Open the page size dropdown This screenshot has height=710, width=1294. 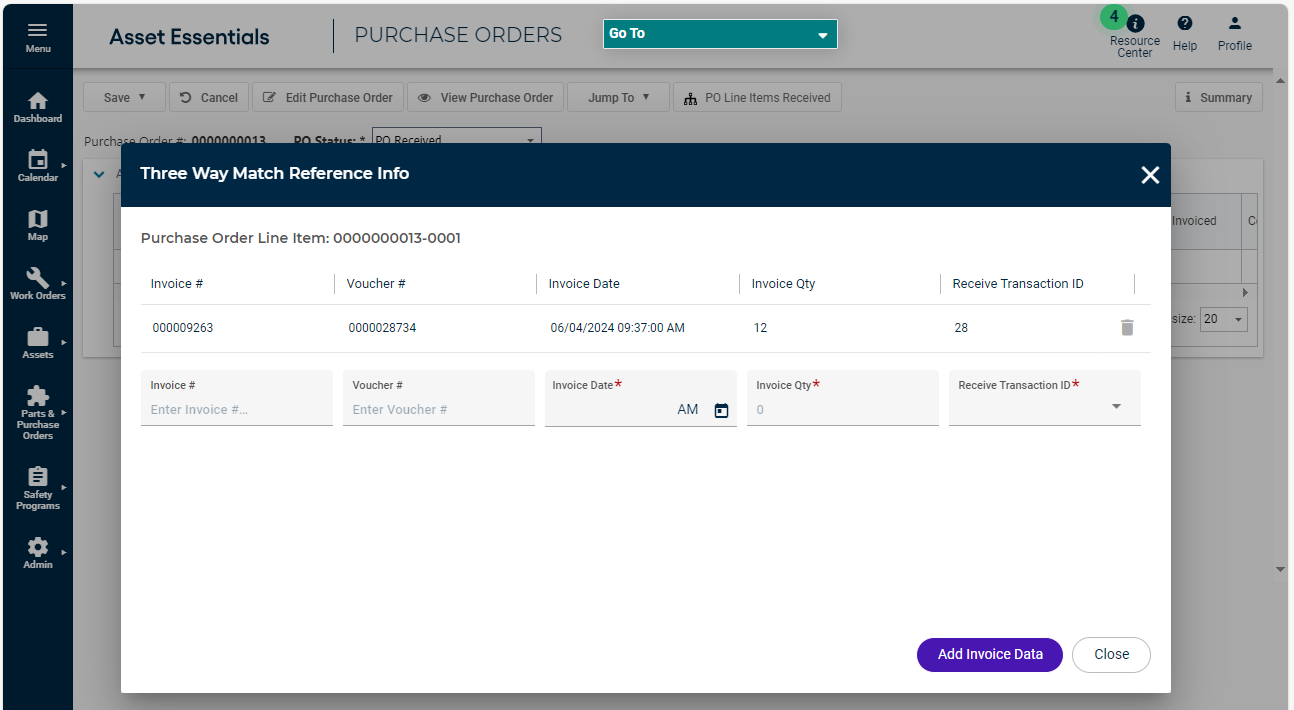(1224, 319)
